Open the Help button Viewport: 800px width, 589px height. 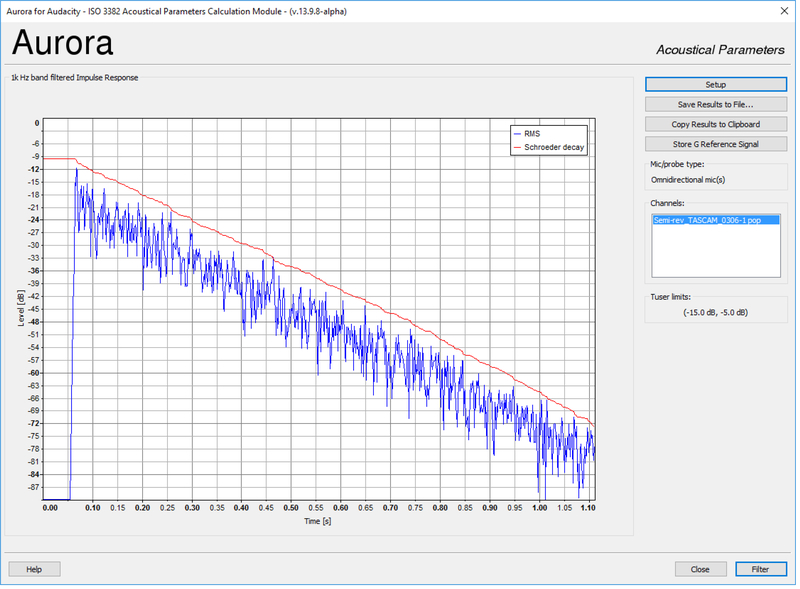pyautogui.click(x=34, y=569)
